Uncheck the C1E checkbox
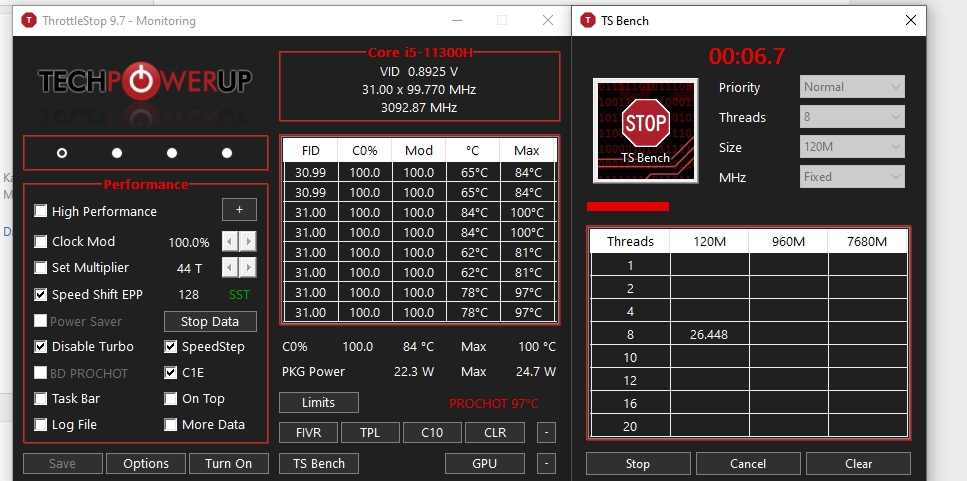This screenshot has height=481, width=967. coord(171,372)
